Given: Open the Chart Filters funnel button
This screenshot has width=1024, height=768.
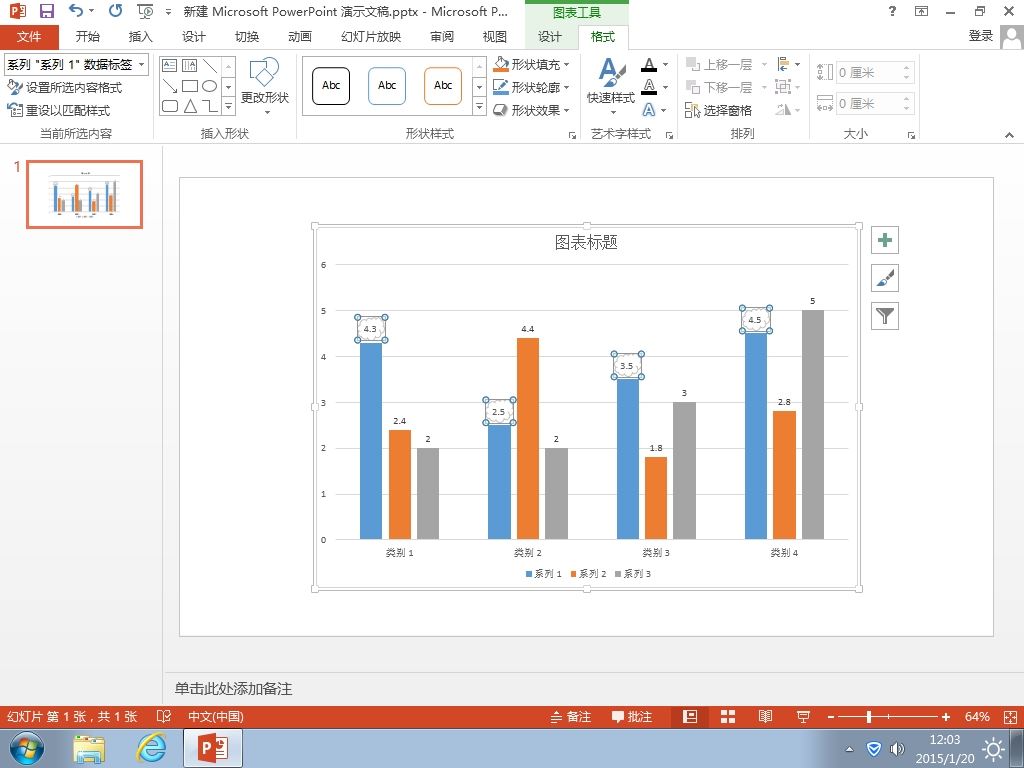Looking at the screenshot, I should 885,316.
